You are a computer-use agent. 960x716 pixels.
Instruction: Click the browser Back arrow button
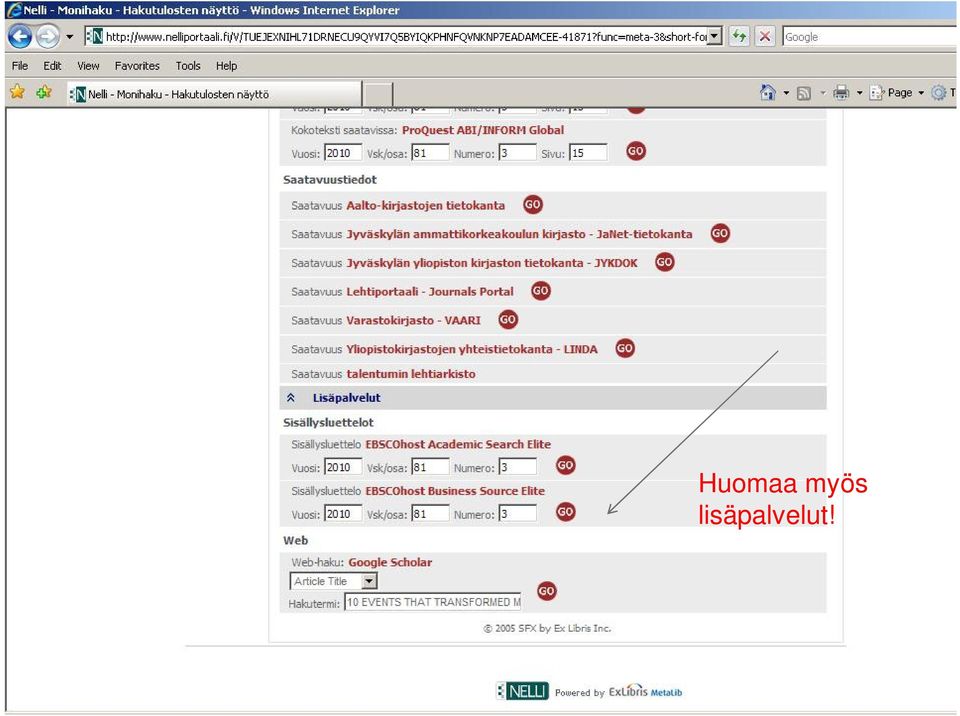tap(20, 37)
